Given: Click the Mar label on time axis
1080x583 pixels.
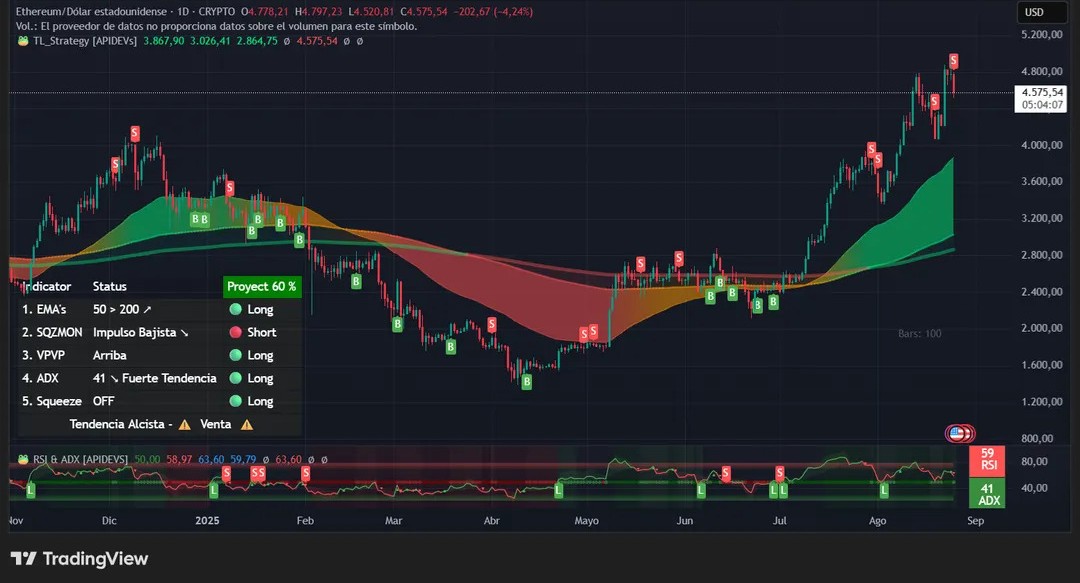Looking at the screenshot, I should click(393, 521).
